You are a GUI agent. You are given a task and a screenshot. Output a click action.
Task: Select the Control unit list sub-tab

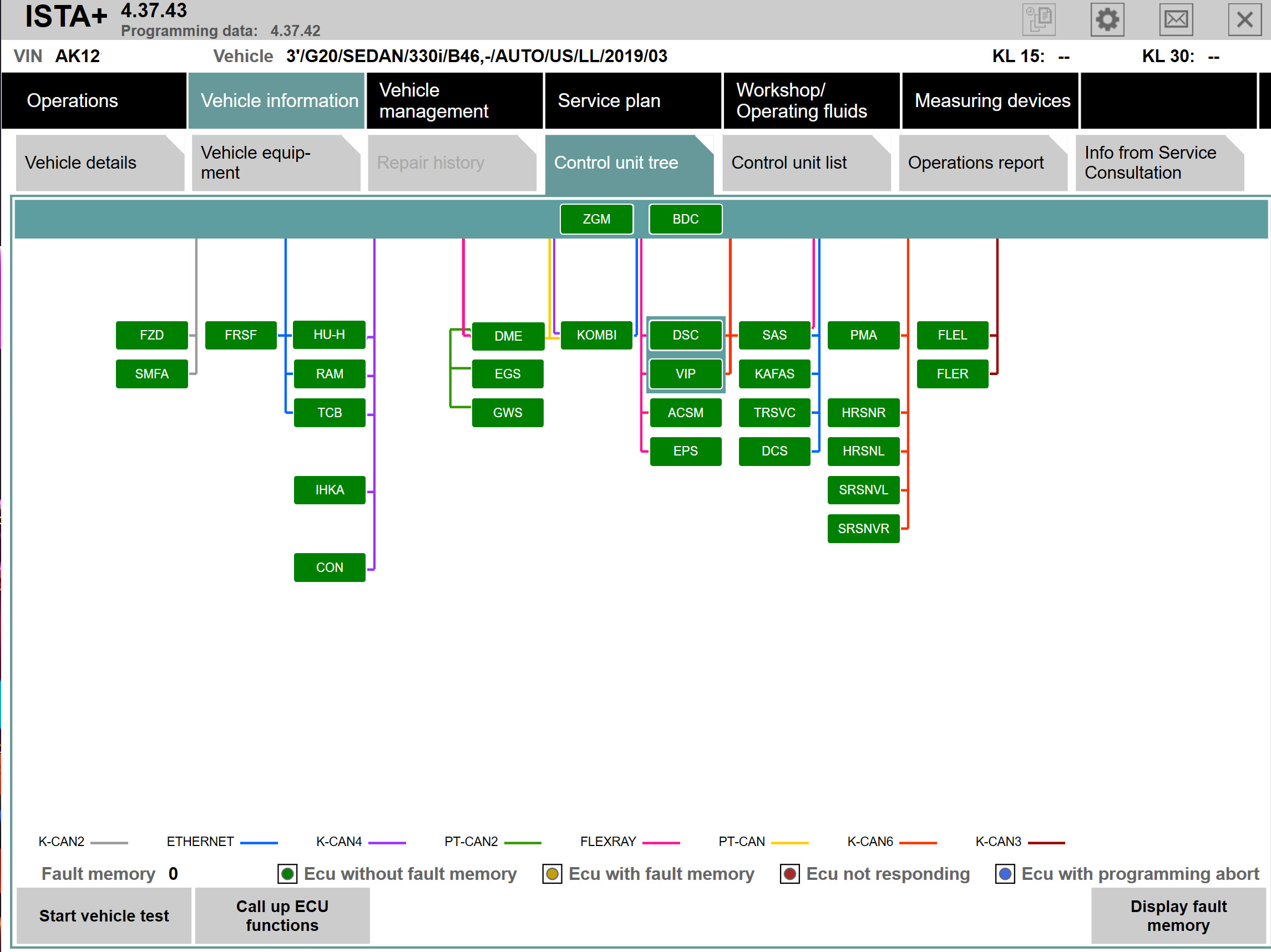click(806, 163)
